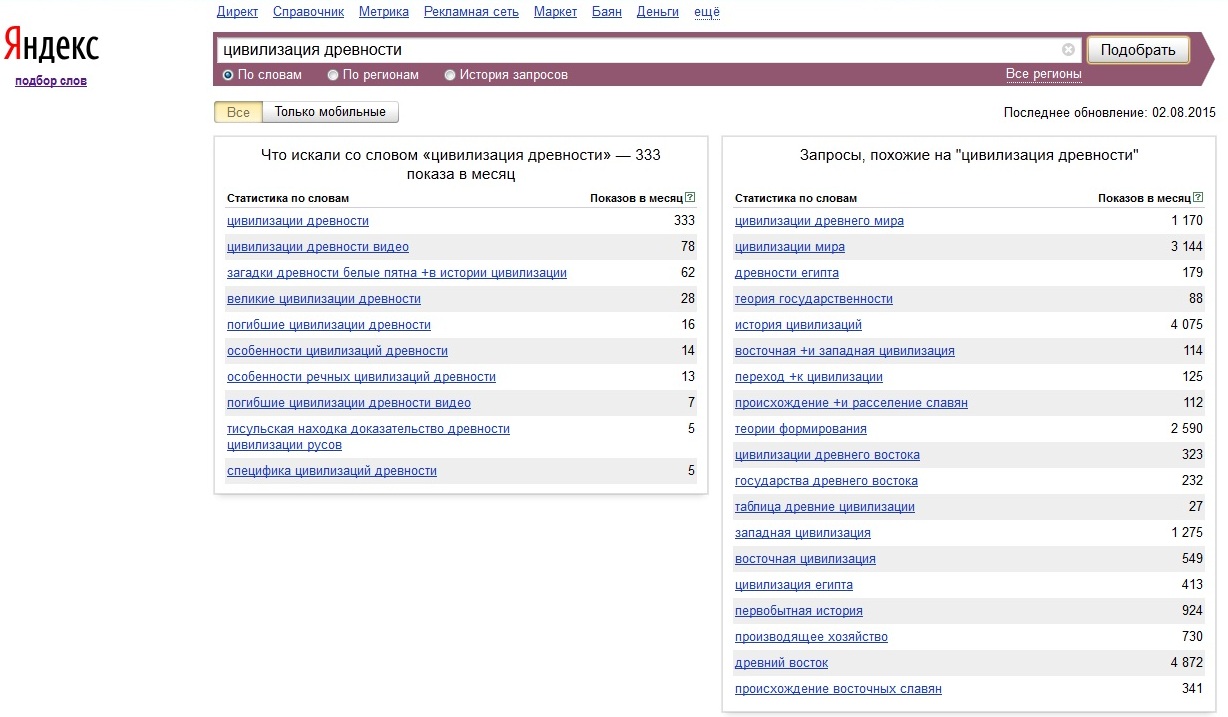
Task: Open query погибшие цивилизации древности
Action: 329,325
